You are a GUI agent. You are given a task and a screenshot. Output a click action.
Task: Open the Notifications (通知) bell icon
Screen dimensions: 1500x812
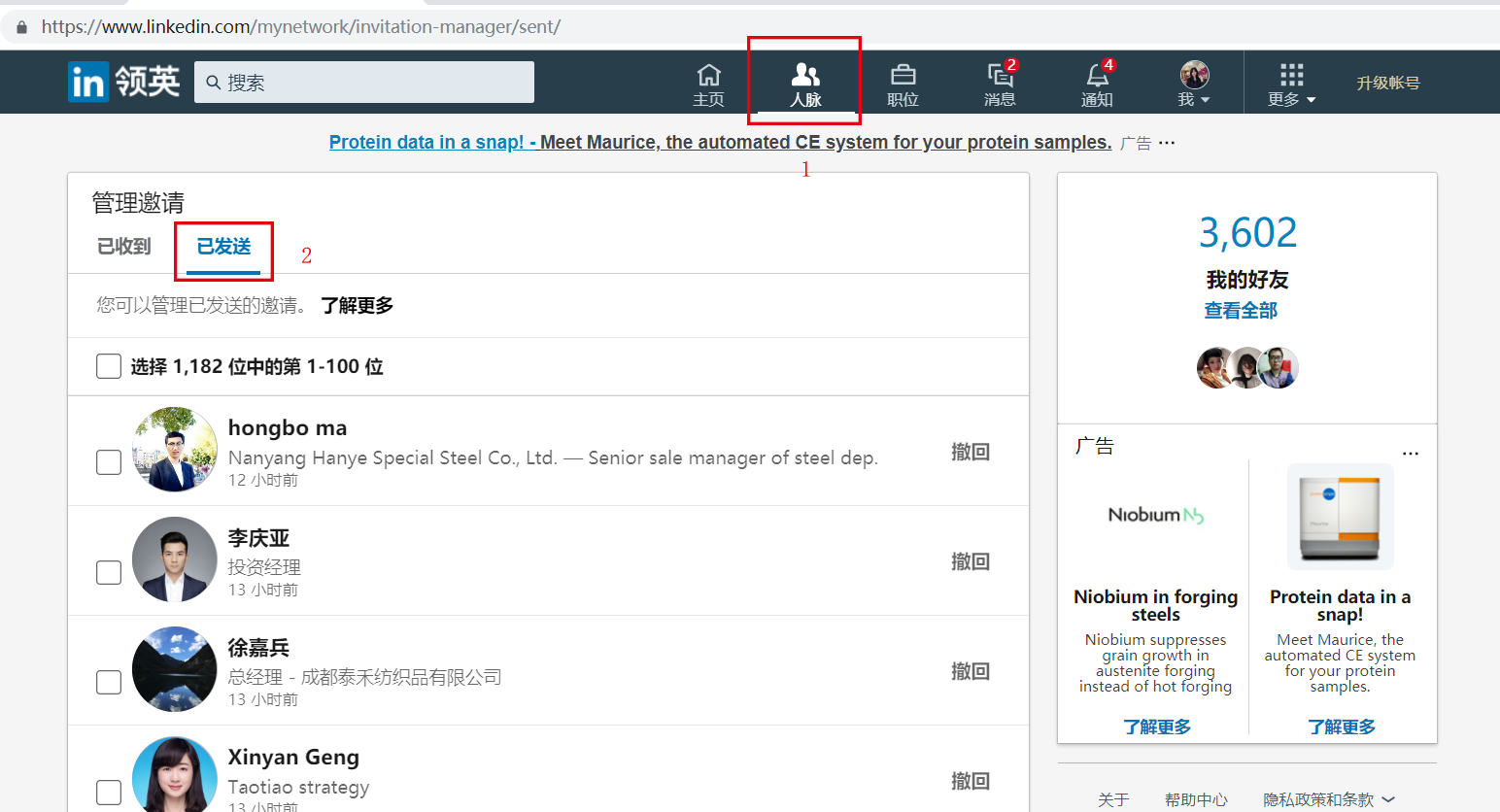point(1097,76)
